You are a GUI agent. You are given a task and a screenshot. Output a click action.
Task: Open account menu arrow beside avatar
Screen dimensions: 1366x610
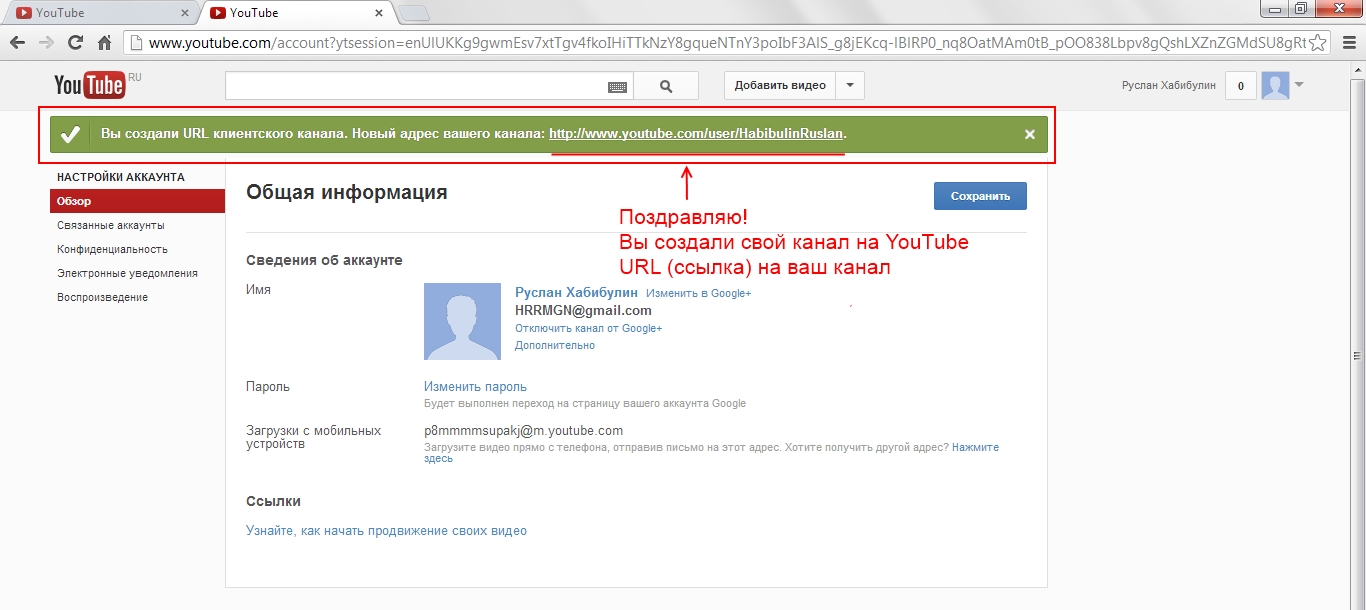point(1299,85)
